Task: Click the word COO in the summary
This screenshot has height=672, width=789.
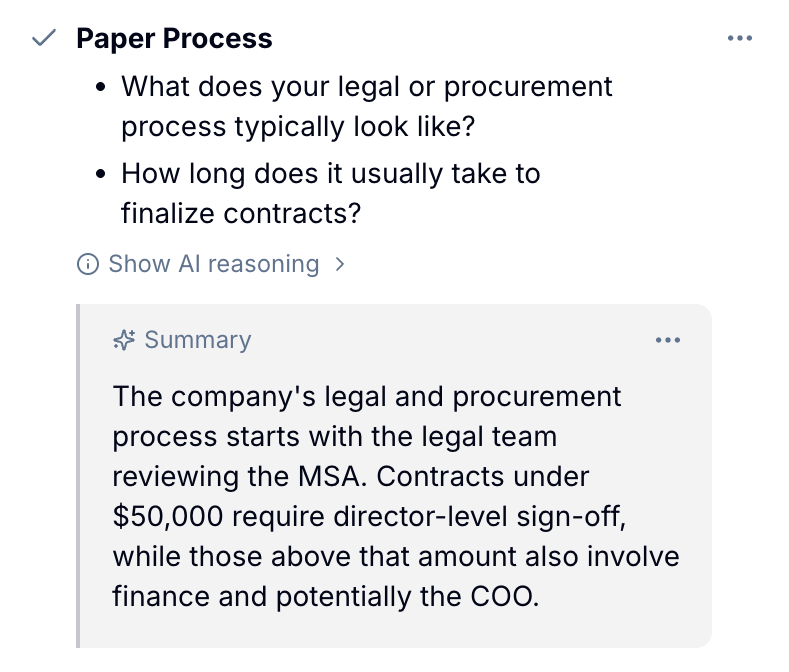Action: click(x=502, y=596)
